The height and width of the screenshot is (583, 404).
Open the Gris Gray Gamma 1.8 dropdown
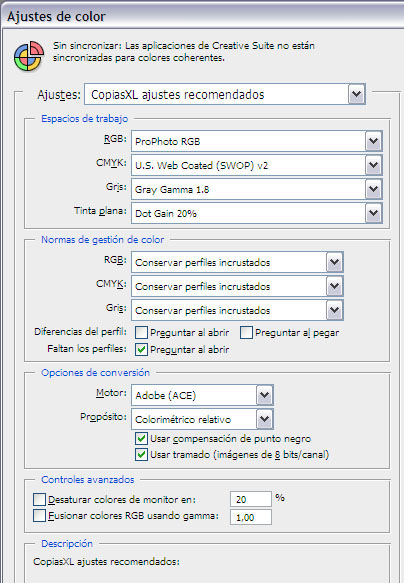(256, 189)
